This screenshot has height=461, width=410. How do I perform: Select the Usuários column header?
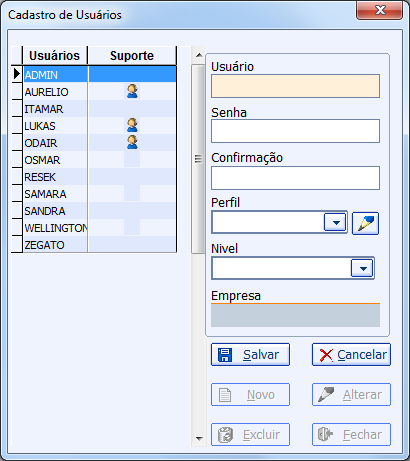55,56
